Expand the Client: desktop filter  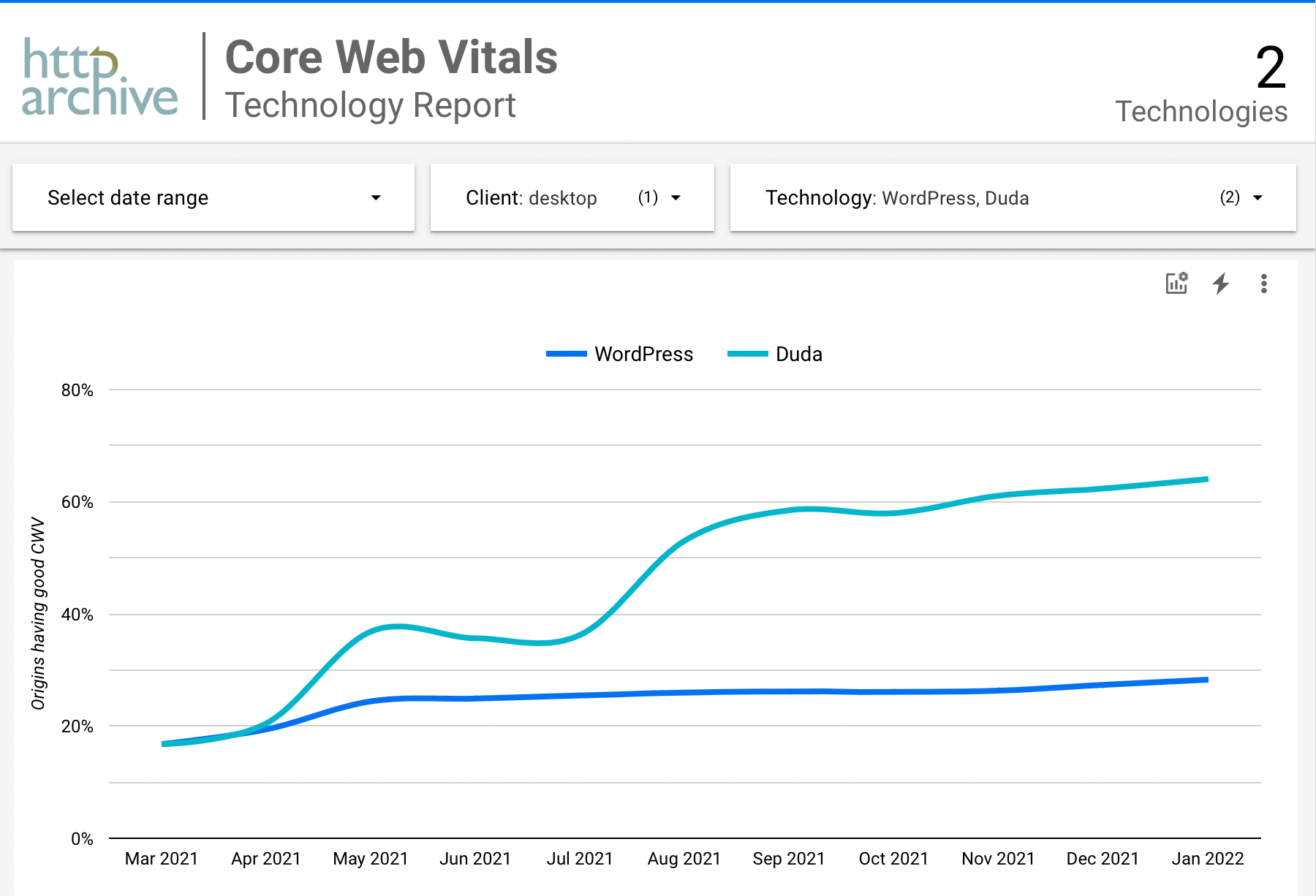[572, 197]
